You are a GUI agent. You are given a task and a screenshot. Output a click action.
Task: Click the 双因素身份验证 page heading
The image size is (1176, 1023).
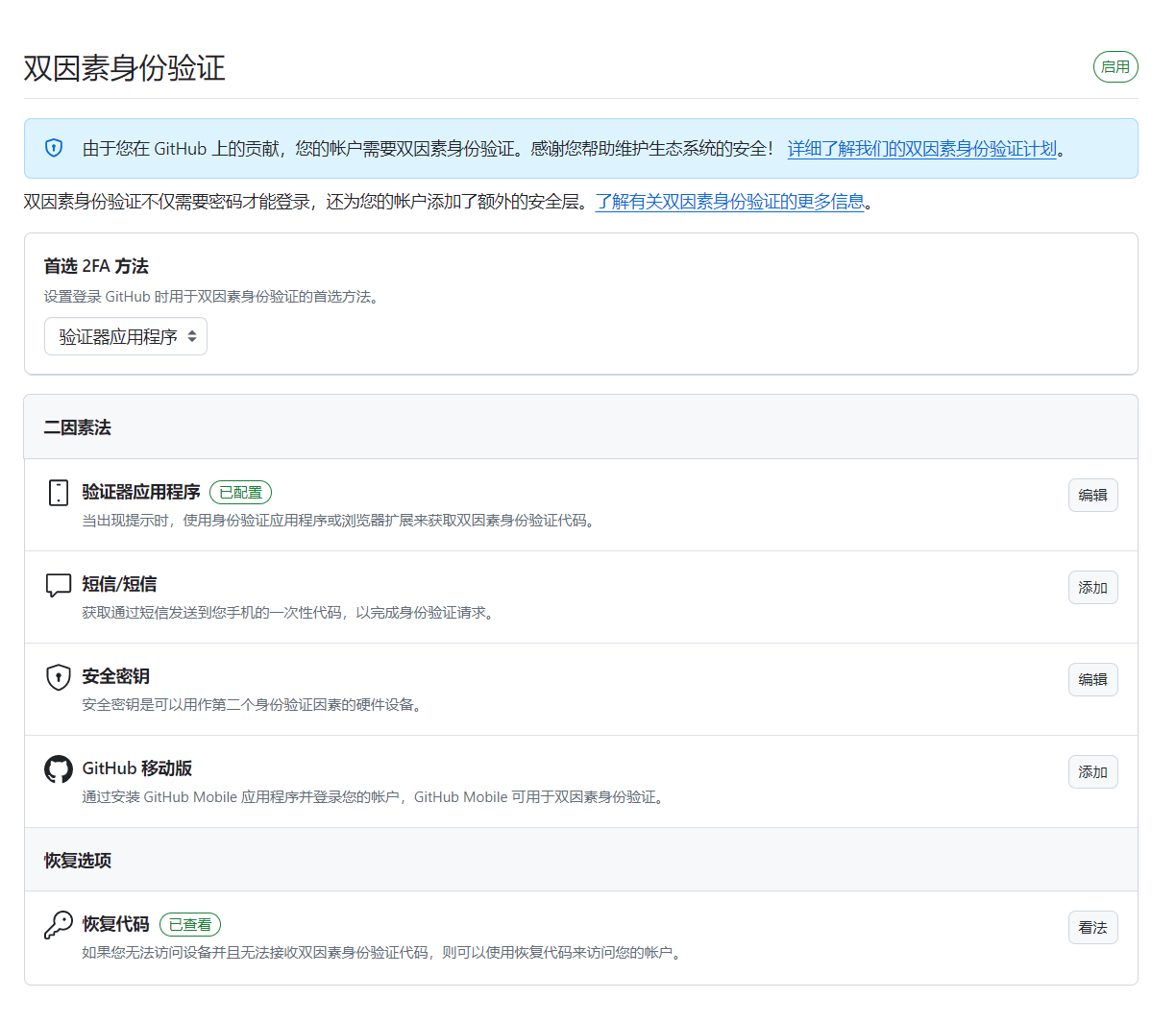(x=125, y=68)
